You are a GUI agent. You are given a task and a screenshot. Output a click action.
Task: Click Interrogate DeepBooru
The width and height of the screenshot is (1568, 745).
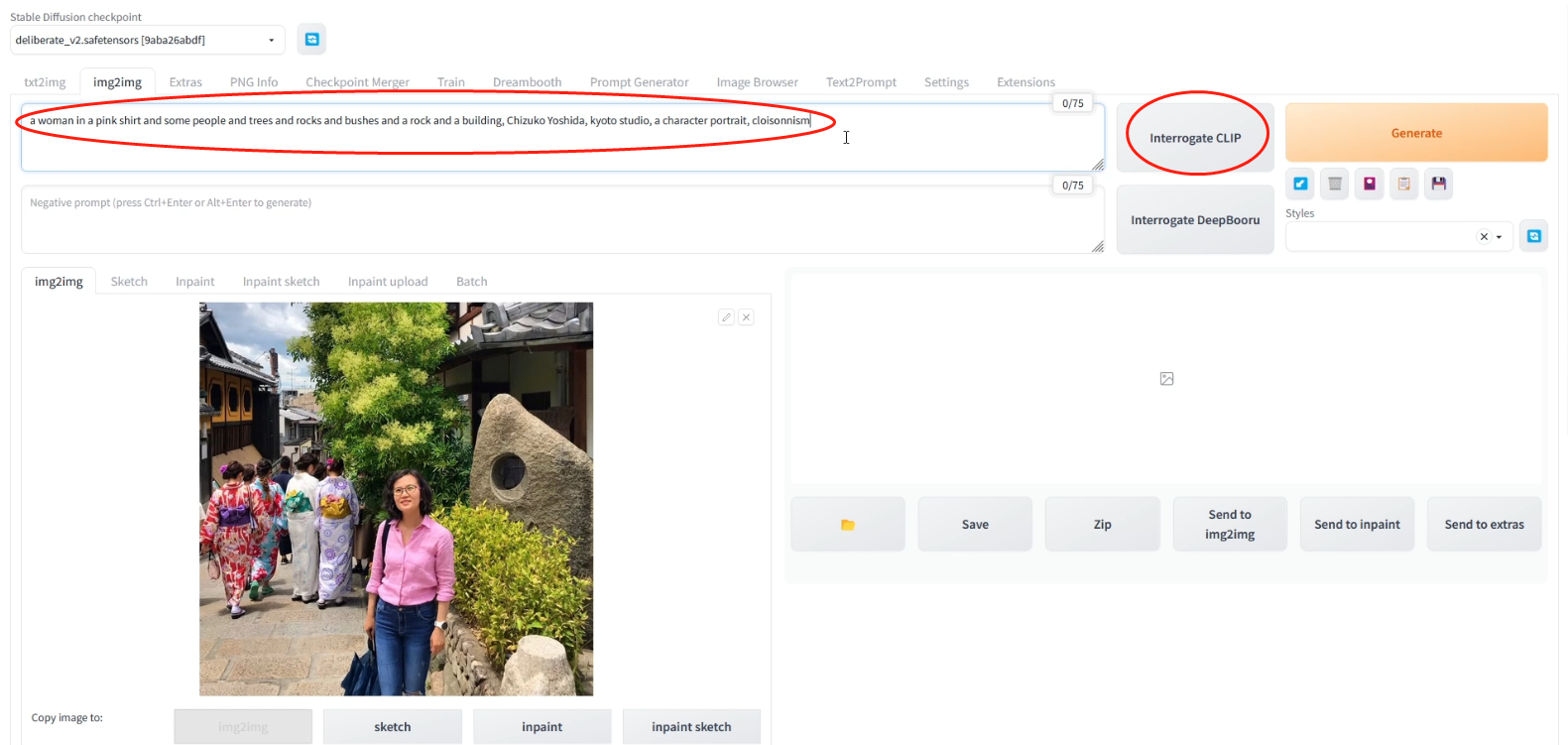[x=1194, y=220]
